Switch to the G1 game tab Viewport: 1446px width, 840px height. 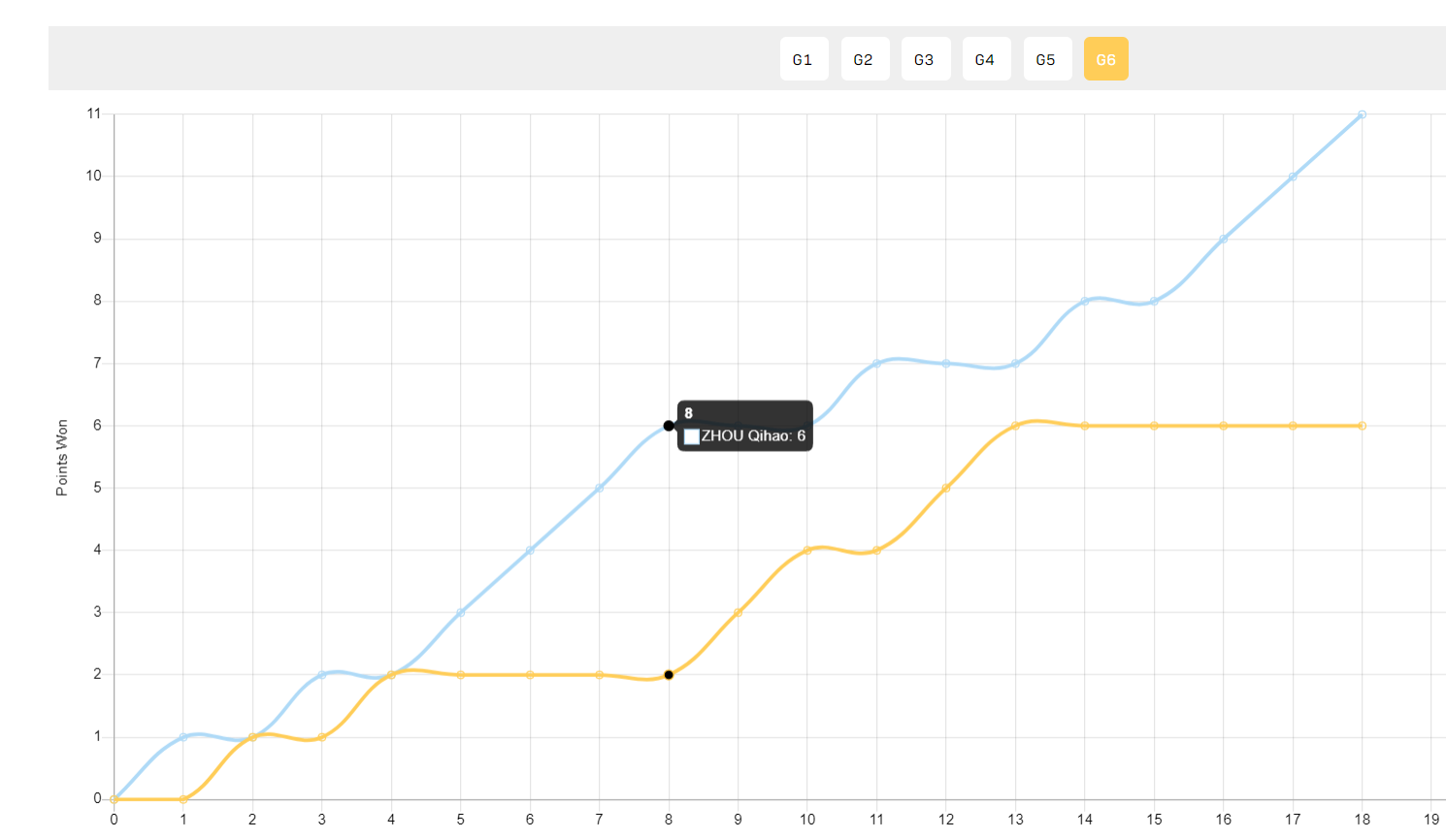click(x=804, y=59)
